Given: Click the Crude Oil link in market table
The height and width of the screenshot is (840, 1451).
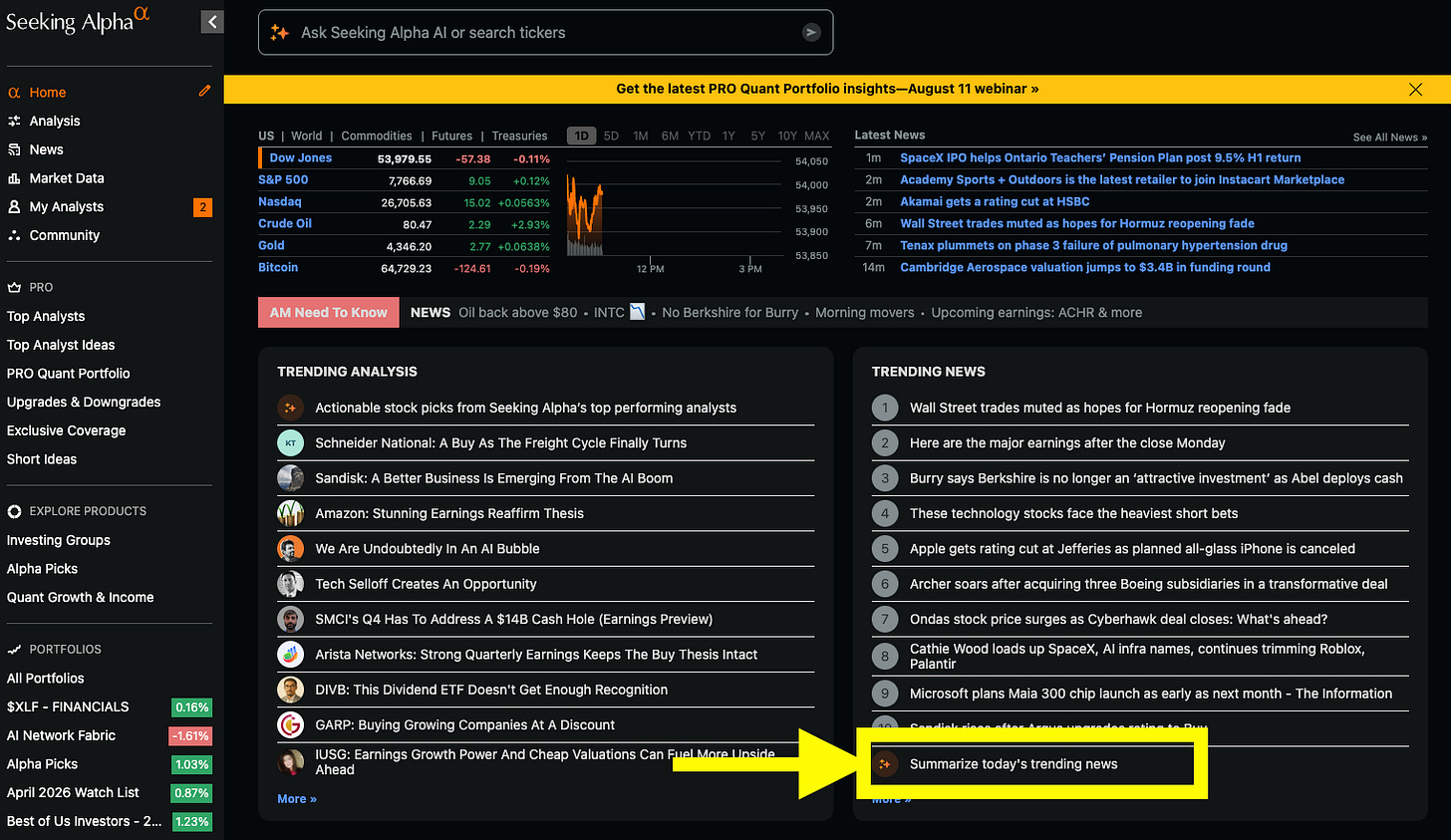Looking at the screenshot, I should tap(285, 223).
